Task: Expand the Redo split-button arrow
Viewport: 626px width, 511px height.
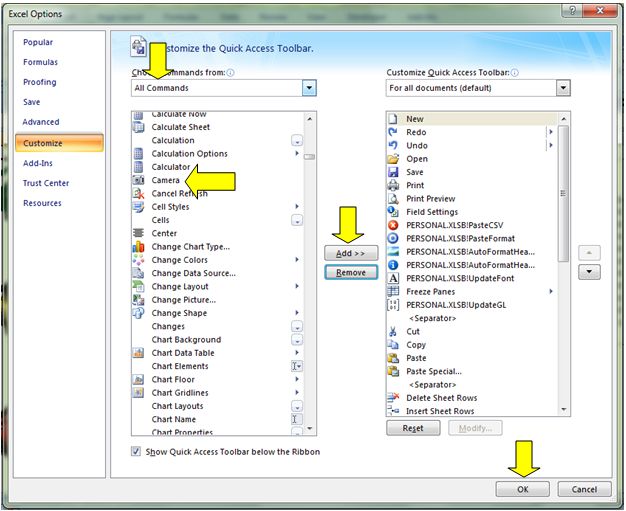Action: (x=551, y=132)
